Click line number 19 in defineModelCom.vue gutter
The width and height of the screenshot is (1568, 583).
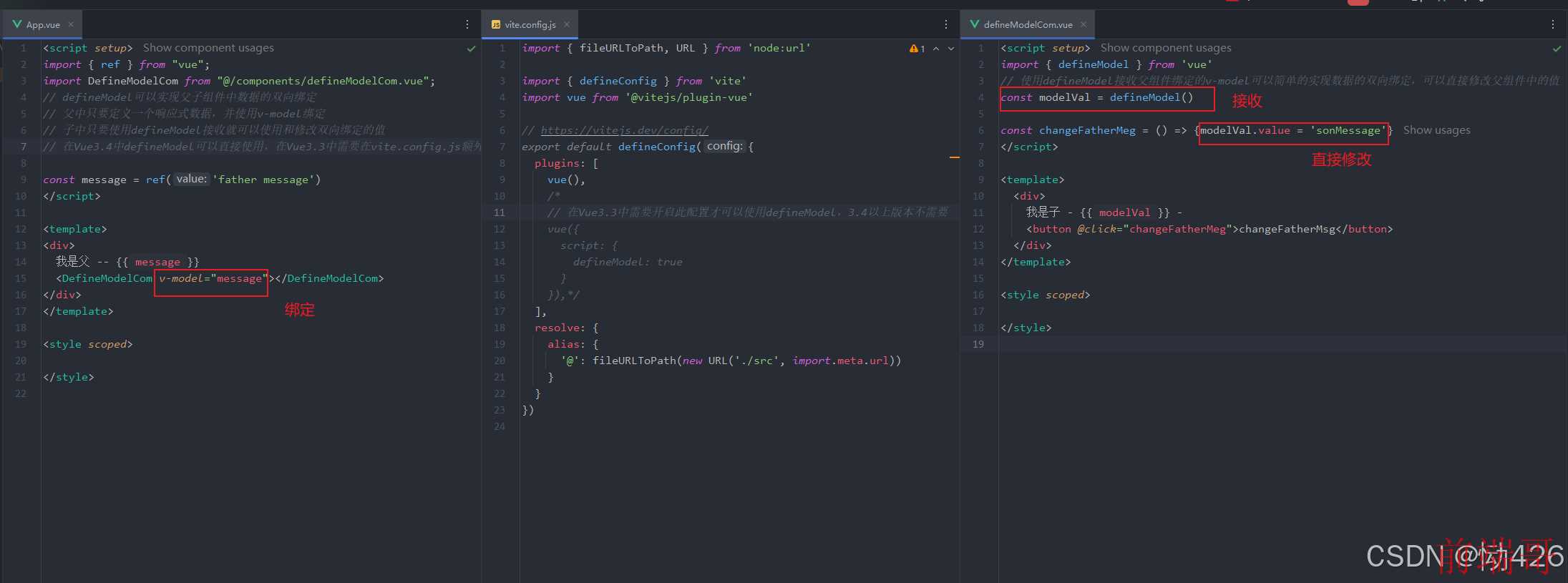click(x=978, y=344)
